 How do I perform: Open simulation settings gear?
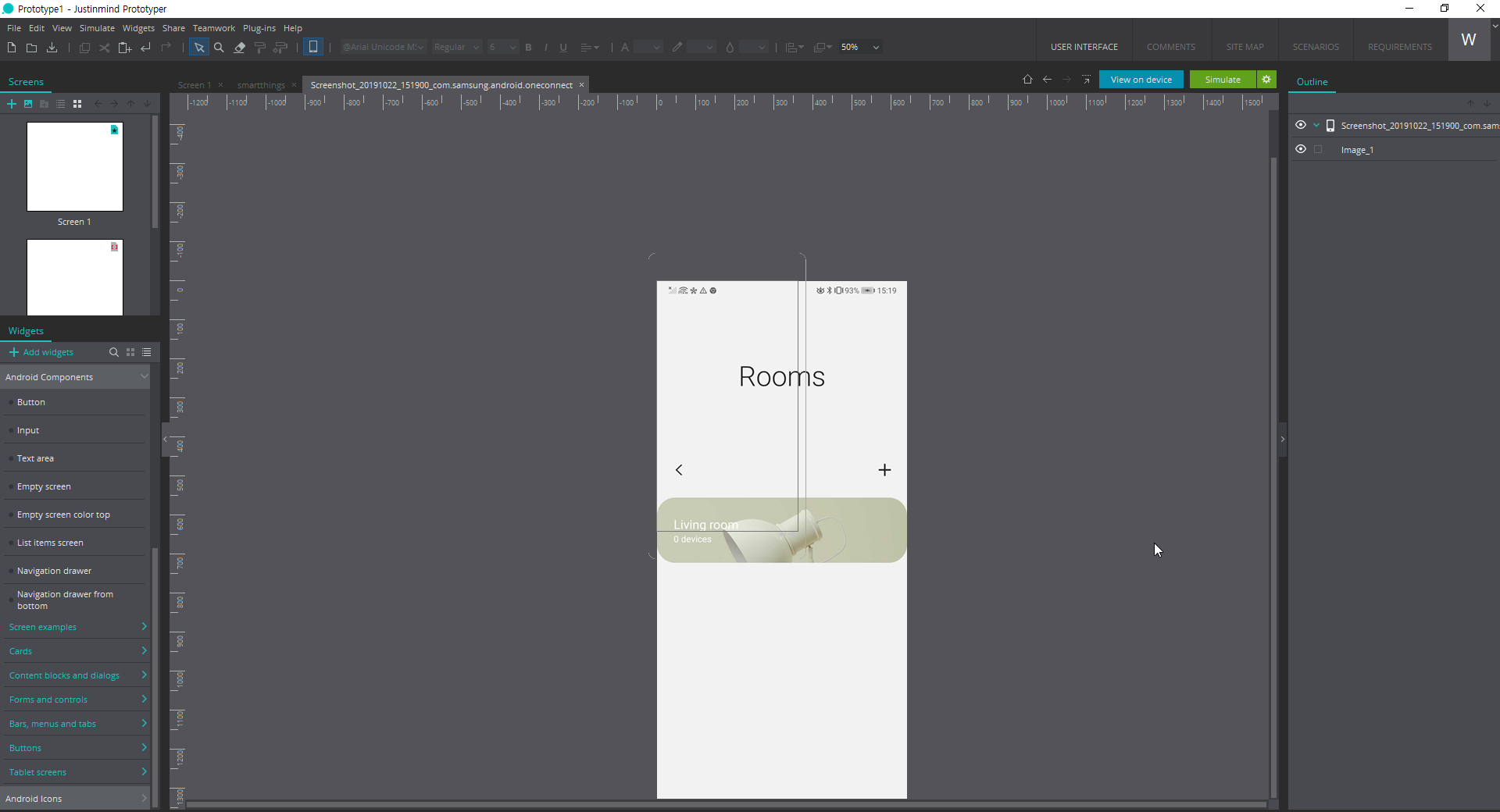1266,80
